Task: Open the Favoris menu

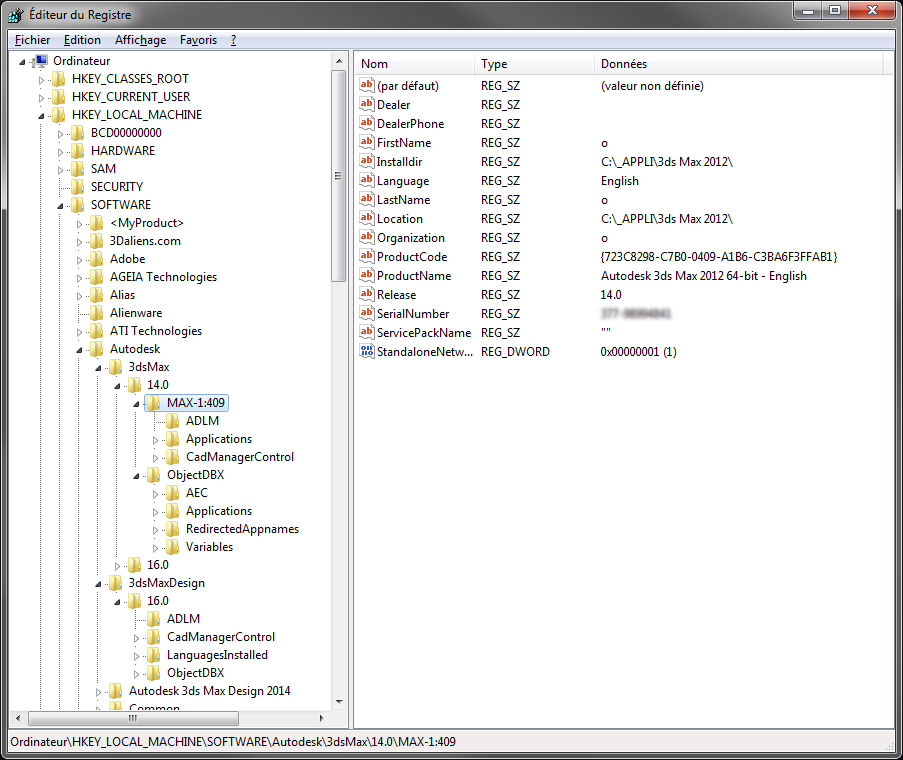Action: tap(198, 40)
